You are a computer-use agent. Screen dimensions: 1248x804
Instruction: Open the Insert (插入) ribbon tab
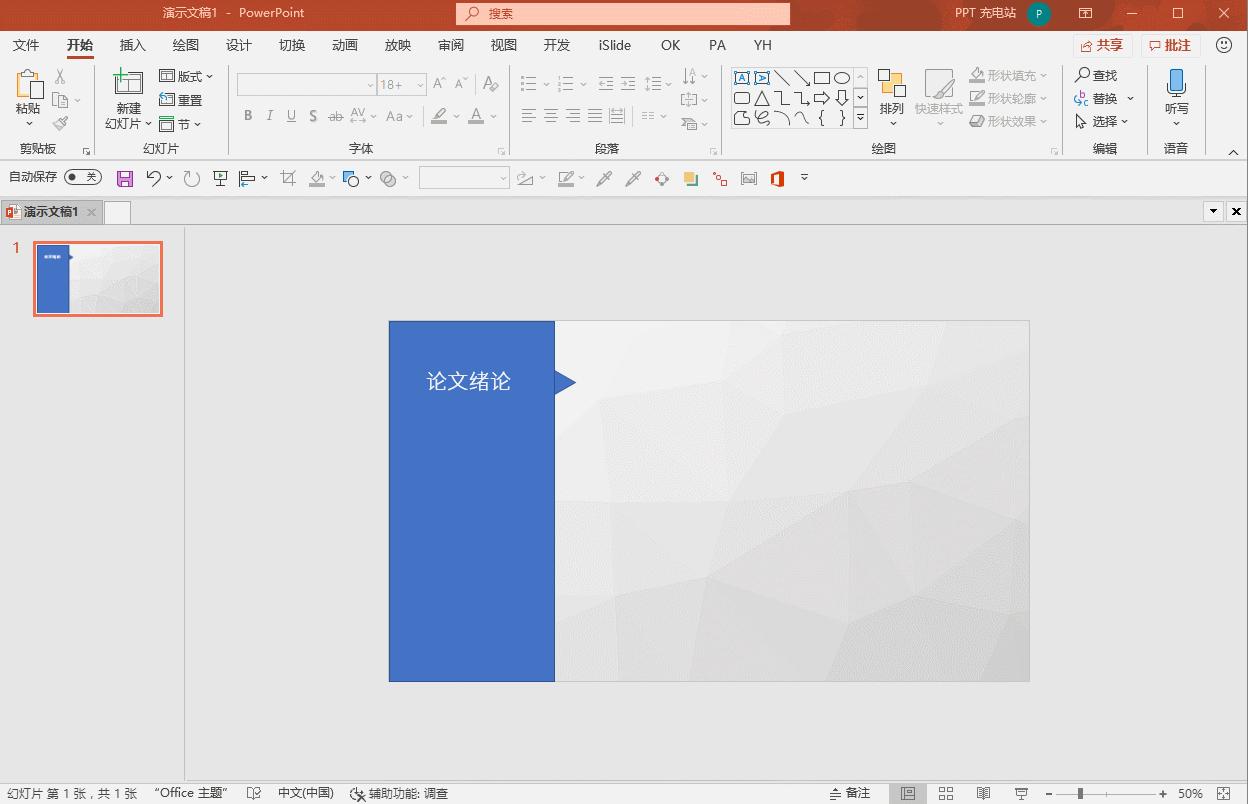pyautogui.click(x=132, y=45)
